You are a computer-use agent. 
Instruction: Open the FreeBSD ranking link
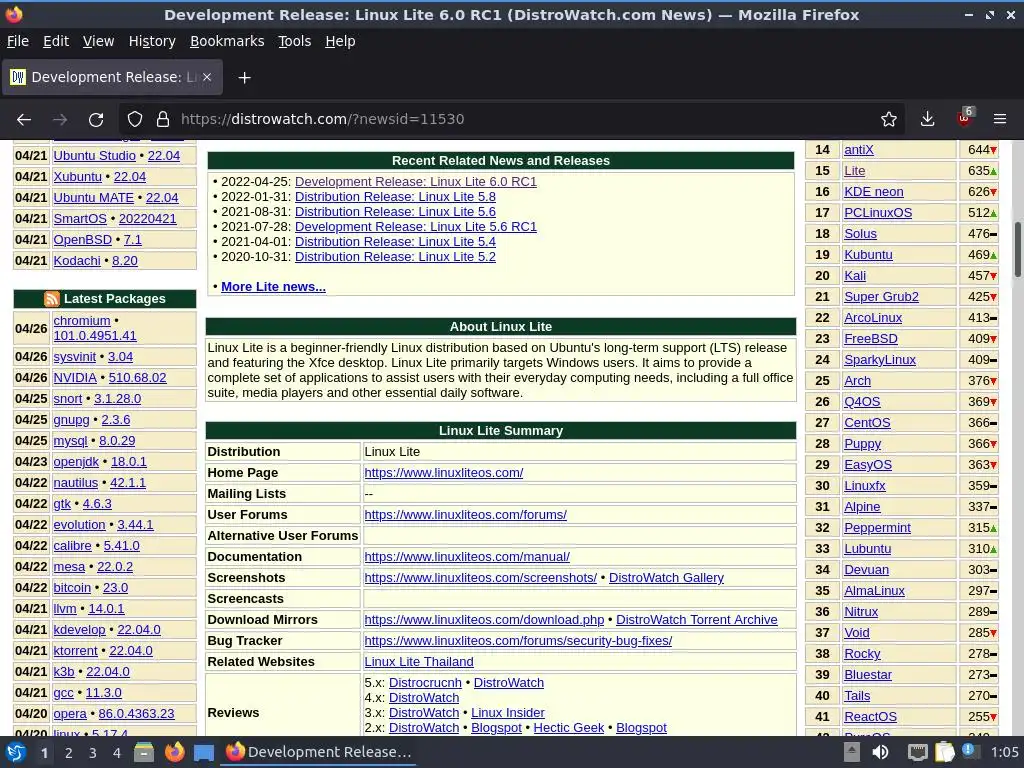pos(871,339)
